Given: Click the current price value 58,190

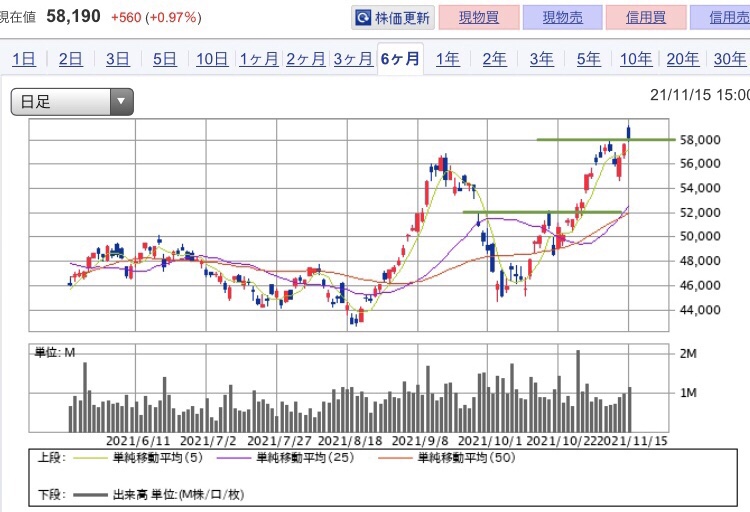Looking at the screenshot, I should [x=73, y=17].
